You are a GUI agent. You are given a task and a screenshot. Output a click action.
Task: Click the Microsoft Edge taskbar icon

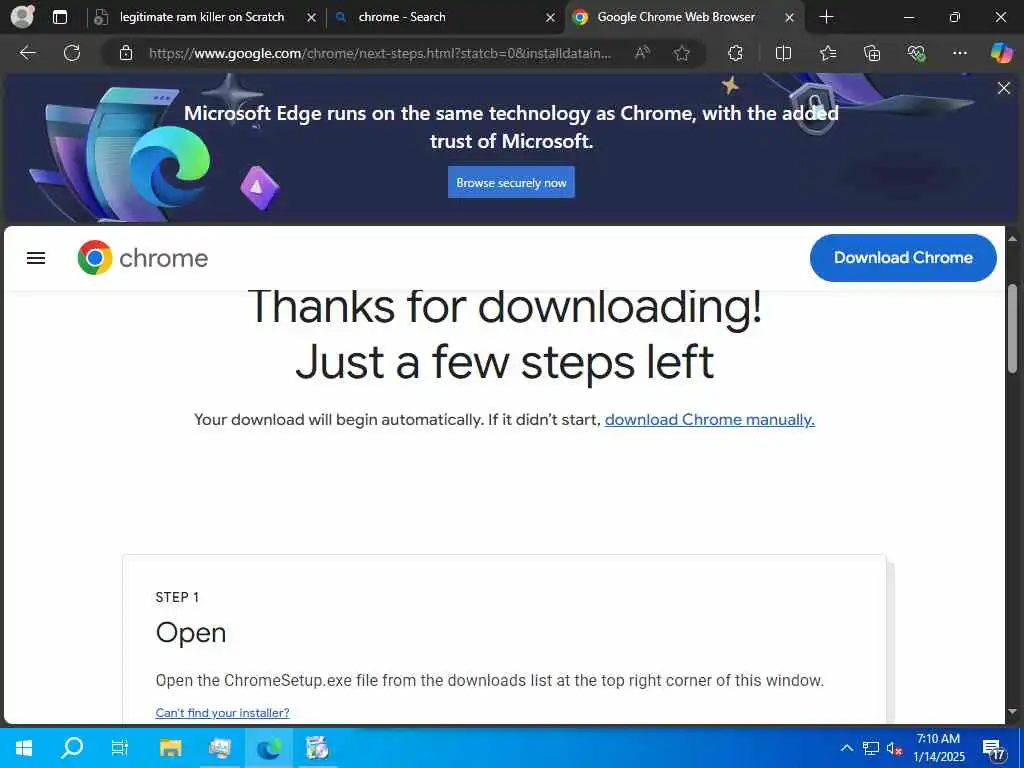click(x=268, y=748)
